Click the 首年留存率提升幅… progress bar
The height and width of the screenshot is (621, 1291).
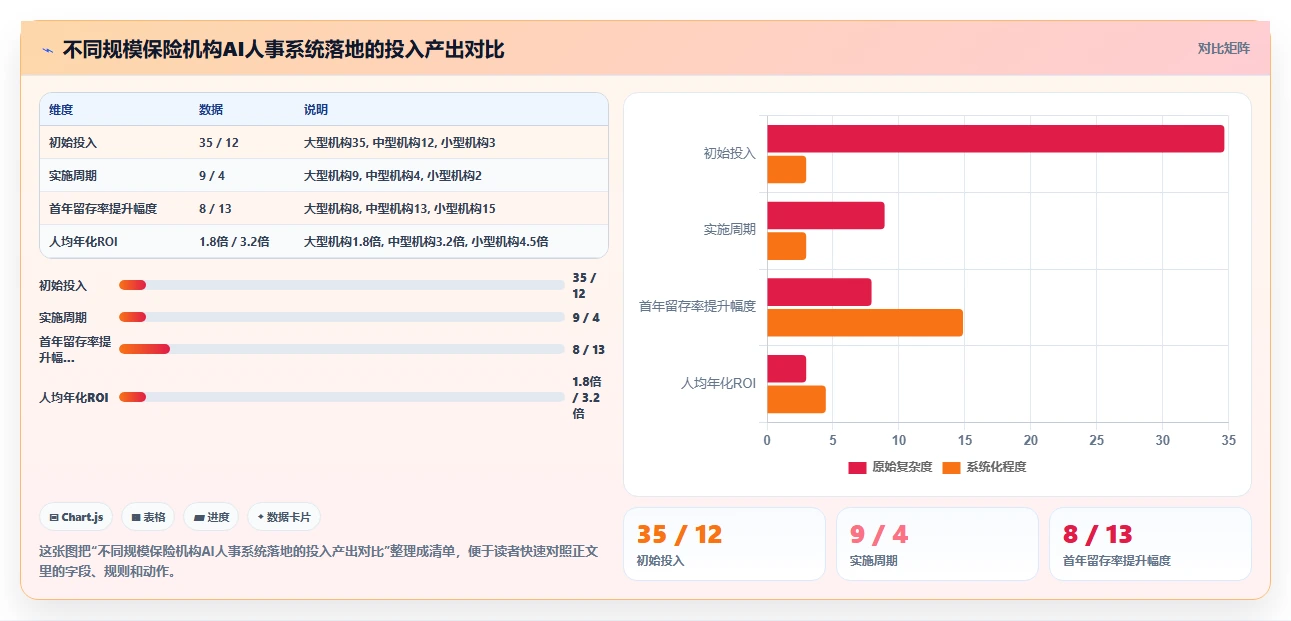click(x=342, y=349)
